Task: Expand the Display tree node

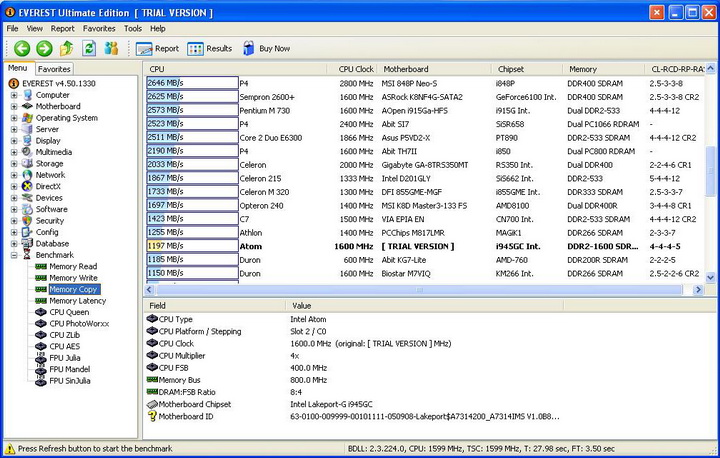Action: [14, 141]
